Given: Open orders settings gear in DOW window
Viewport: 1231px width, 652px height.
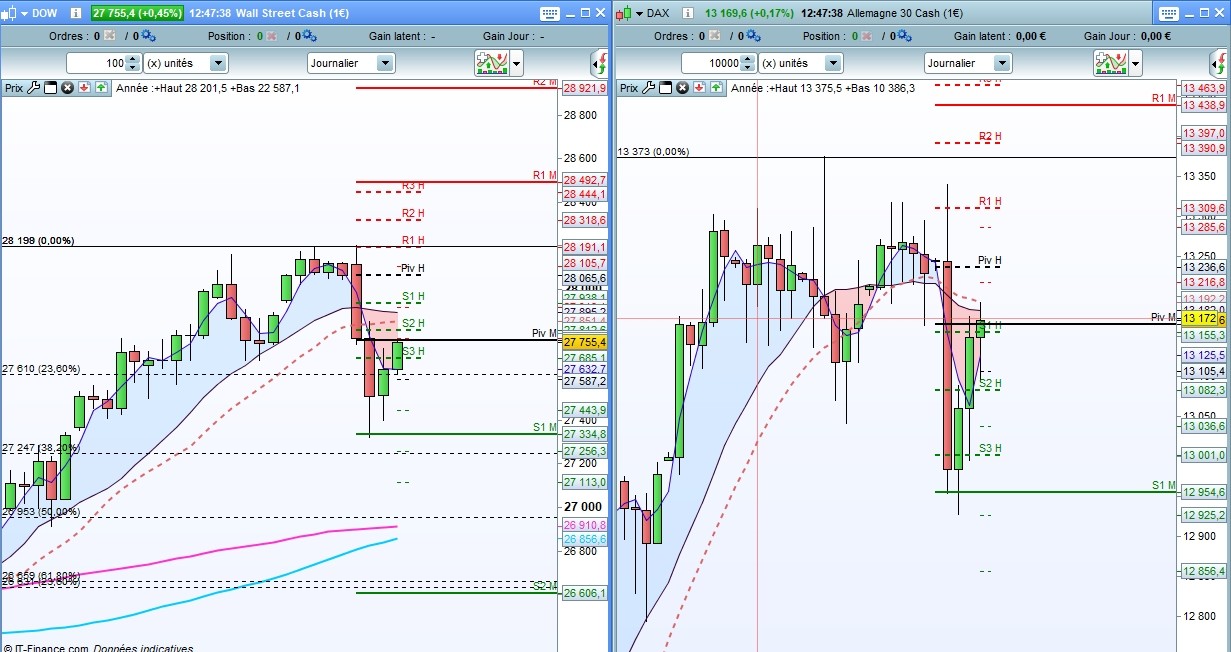Looking at the screenshot, I should [149, 37].
